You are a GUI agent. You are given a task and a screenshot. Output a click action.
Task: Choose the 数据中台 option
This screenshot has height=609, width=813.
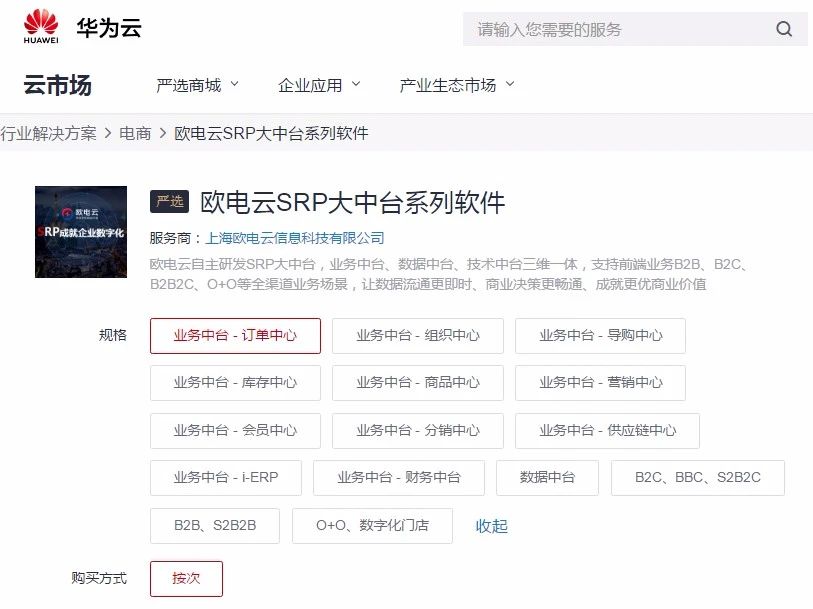(x=548, y=478)
